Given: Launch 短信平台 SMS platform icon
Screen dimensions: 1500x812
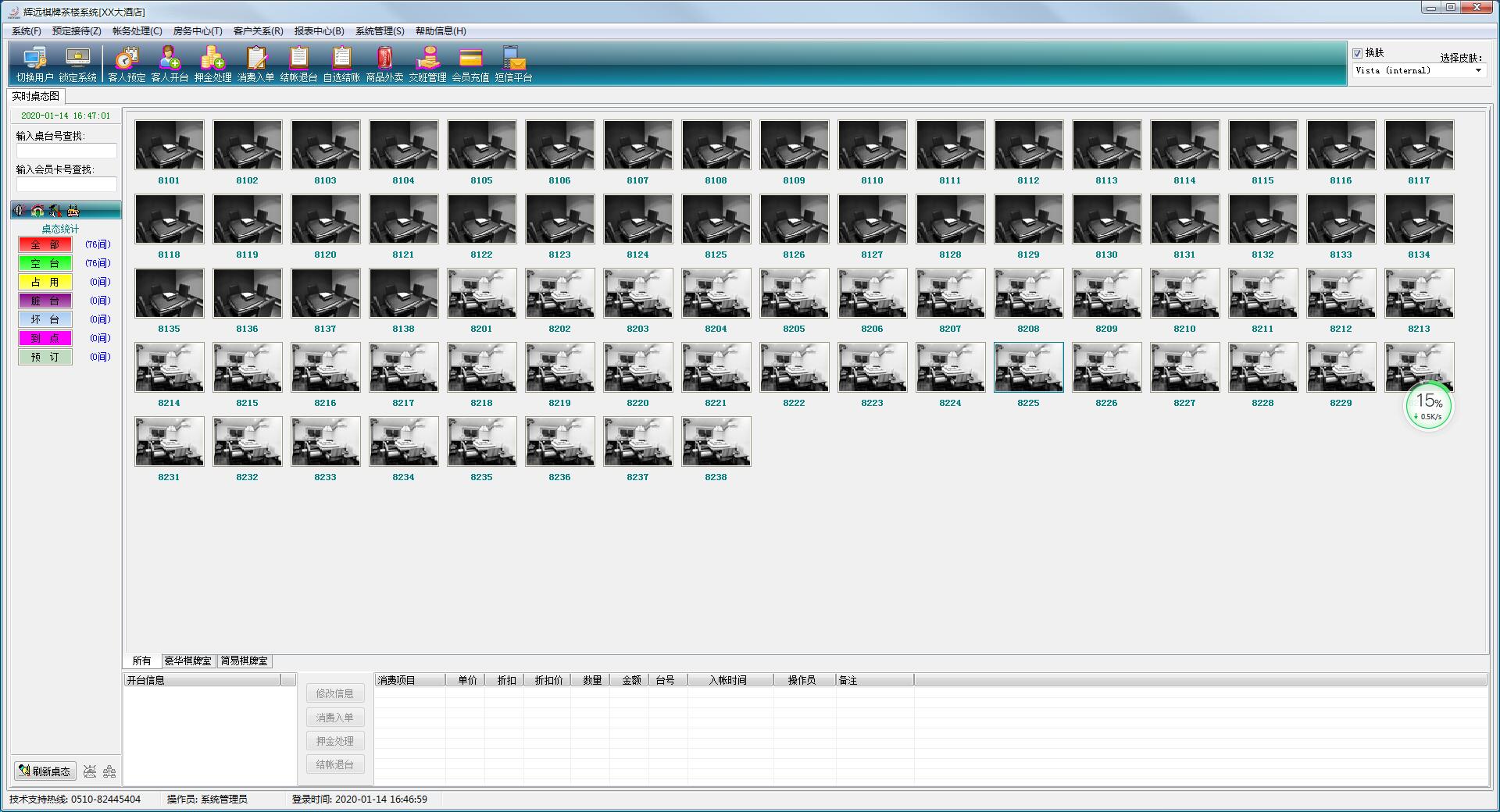Looking at the screenshot, I should click(513, 63).
